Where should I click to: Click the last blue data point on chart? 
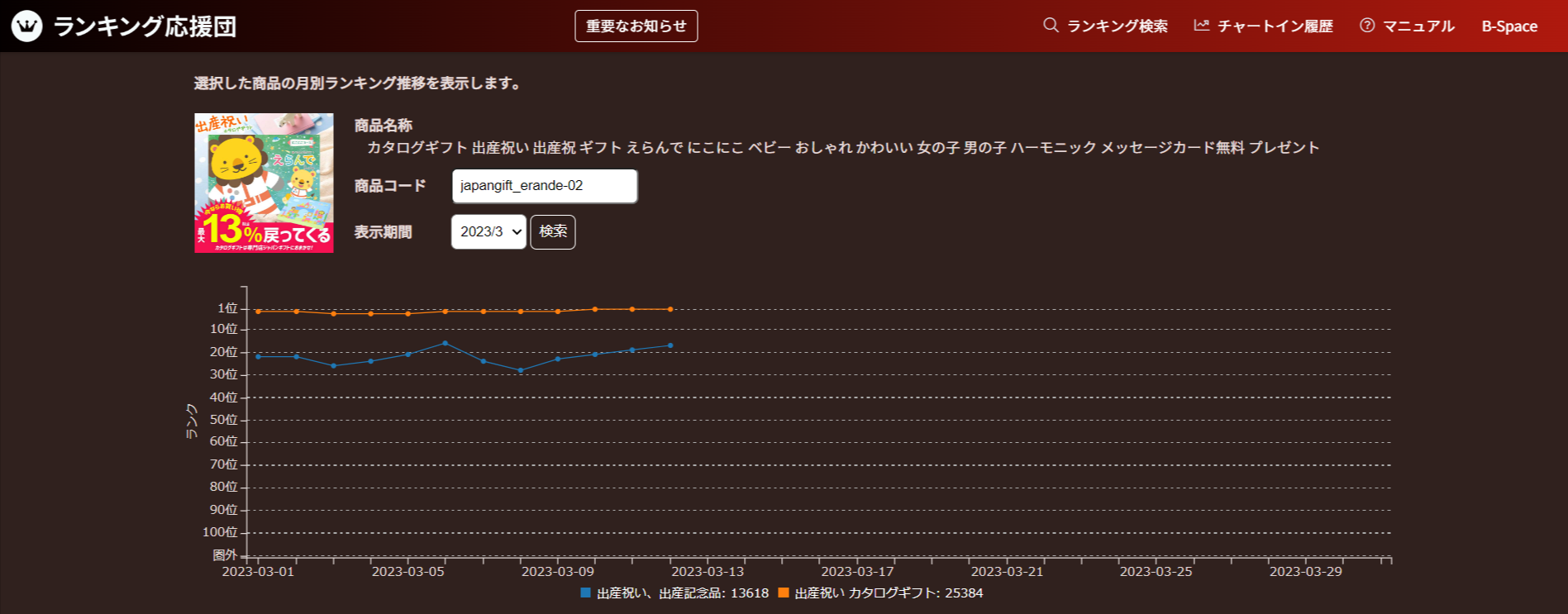click(x=670, y=345)
